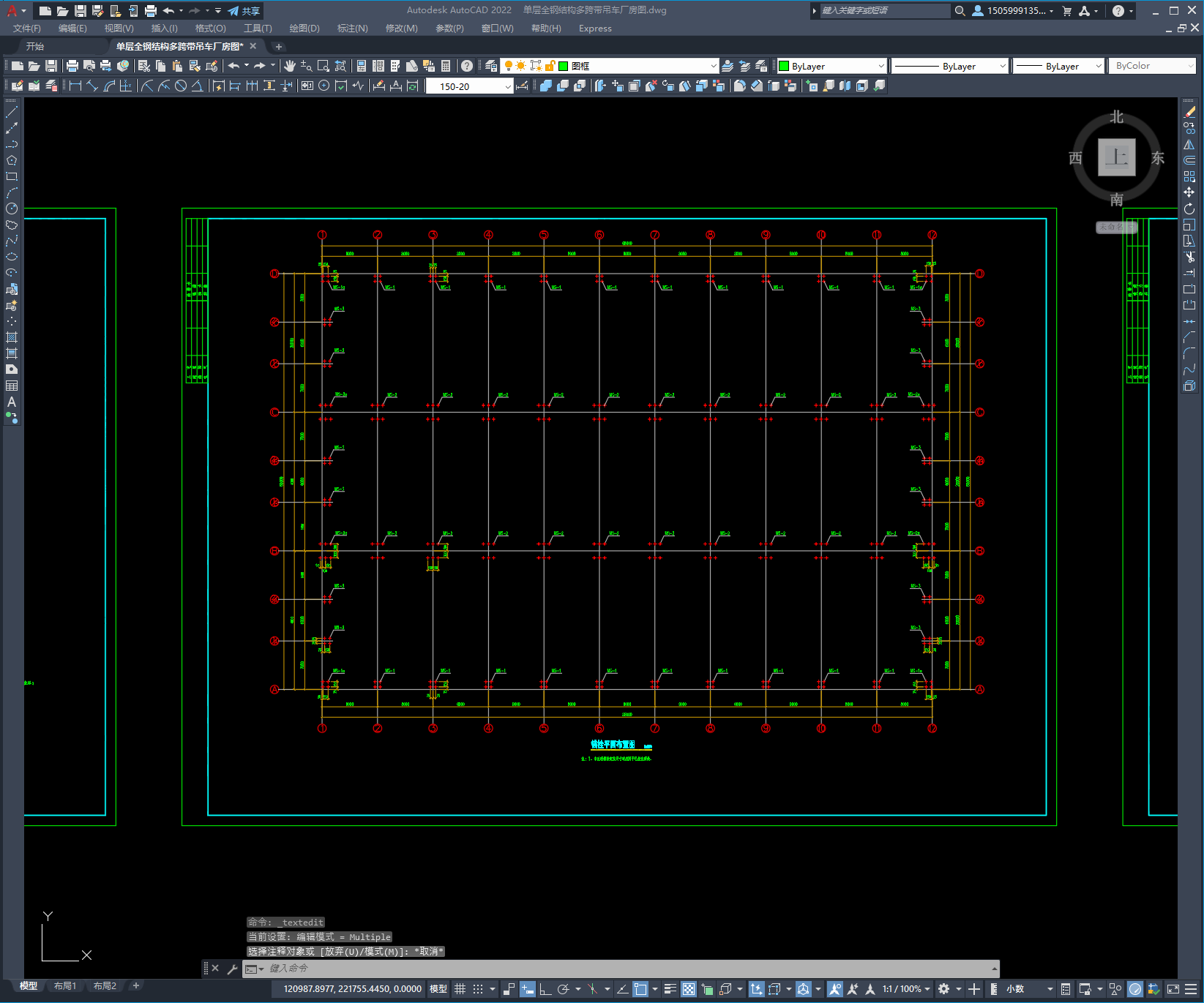Toggle layer on/off lightbulb icon
Screen dimensions: 1204x1003
(508, 66)
